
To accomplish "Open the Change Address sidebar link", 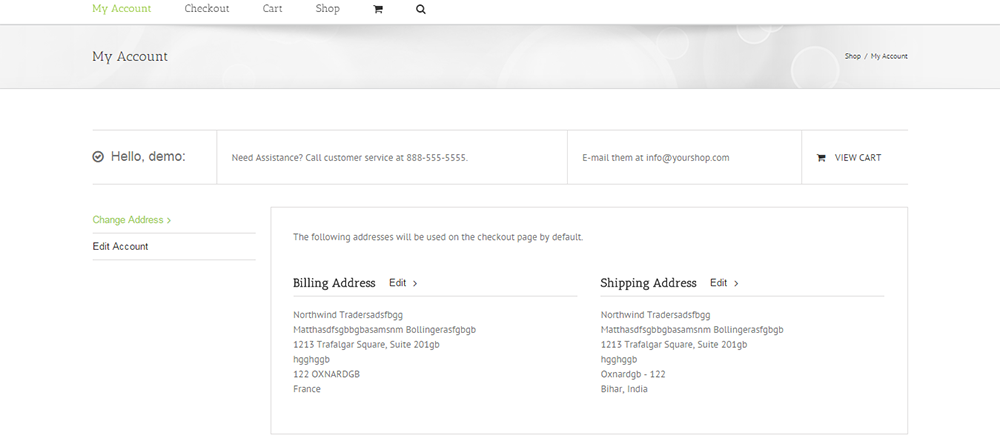I will click(128, 220).
